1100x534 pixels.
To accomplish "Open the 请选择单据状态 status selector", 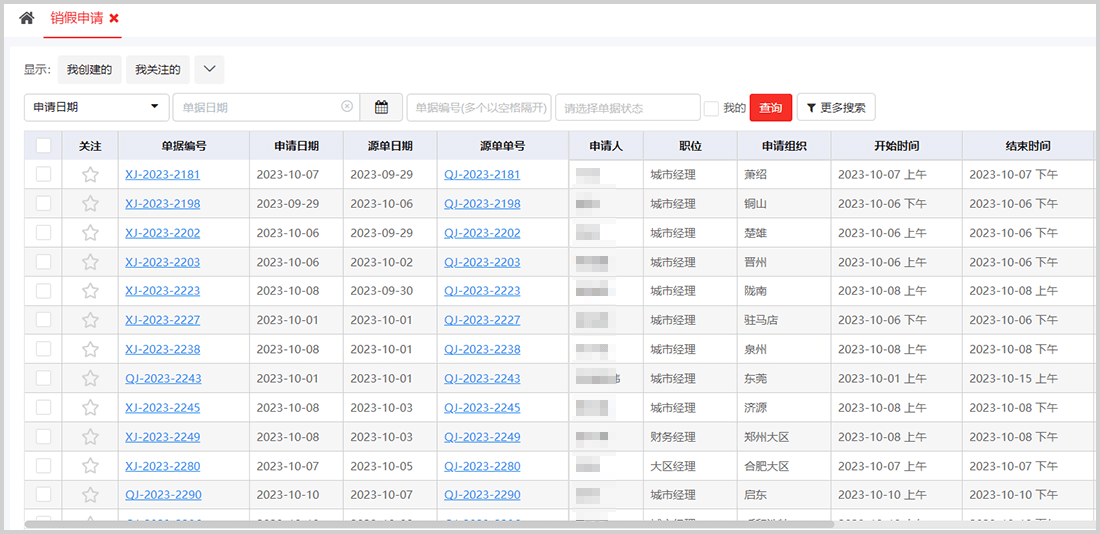I will click(627, 107).
